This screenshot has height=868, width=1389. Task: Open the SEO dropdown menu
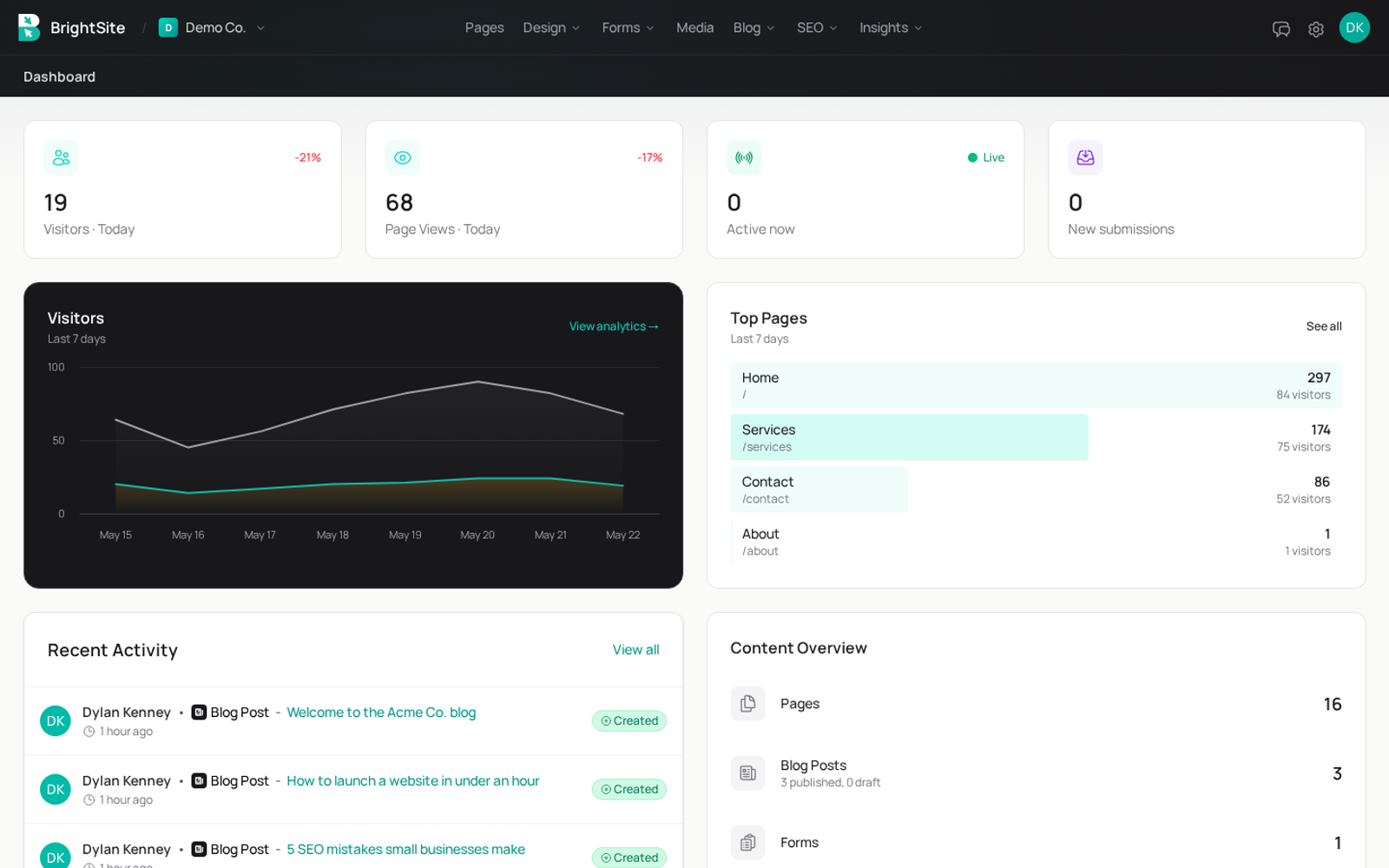pyautogui.click(x=817, y=28)
